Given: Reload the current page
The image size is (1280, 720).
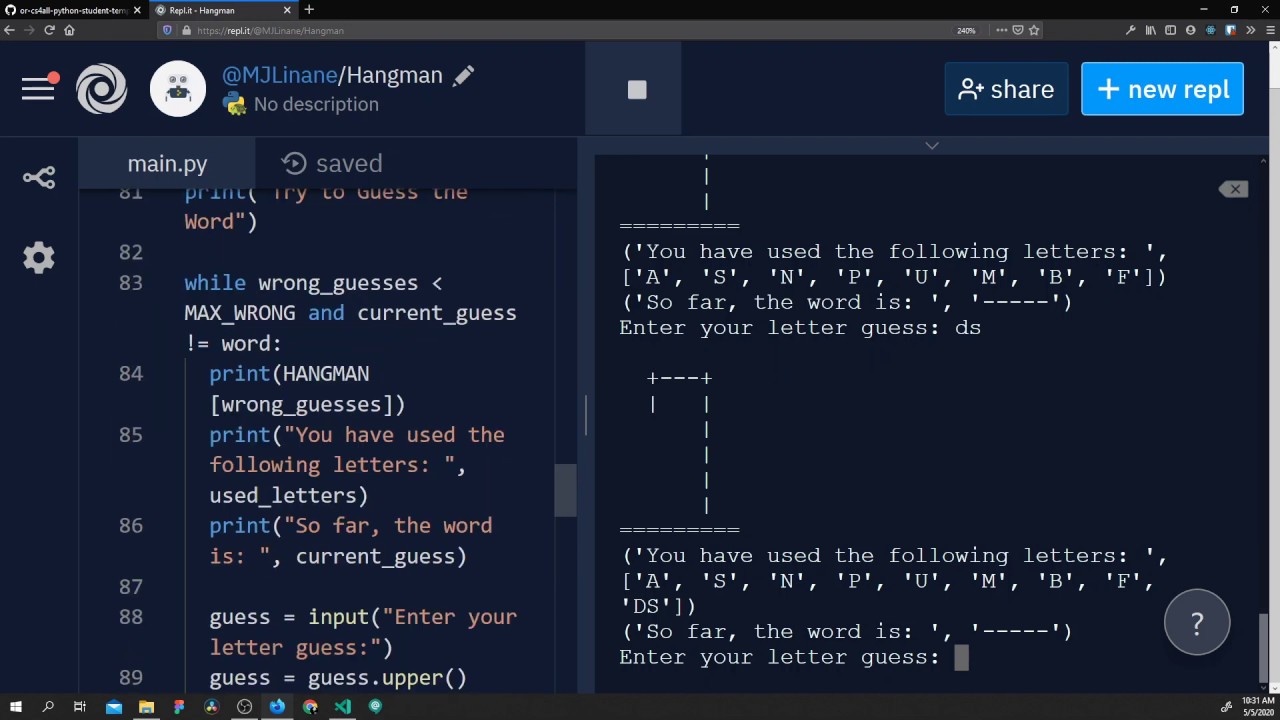Looking at the screenshot, I should pyautogui.click(x=49, y=30).
